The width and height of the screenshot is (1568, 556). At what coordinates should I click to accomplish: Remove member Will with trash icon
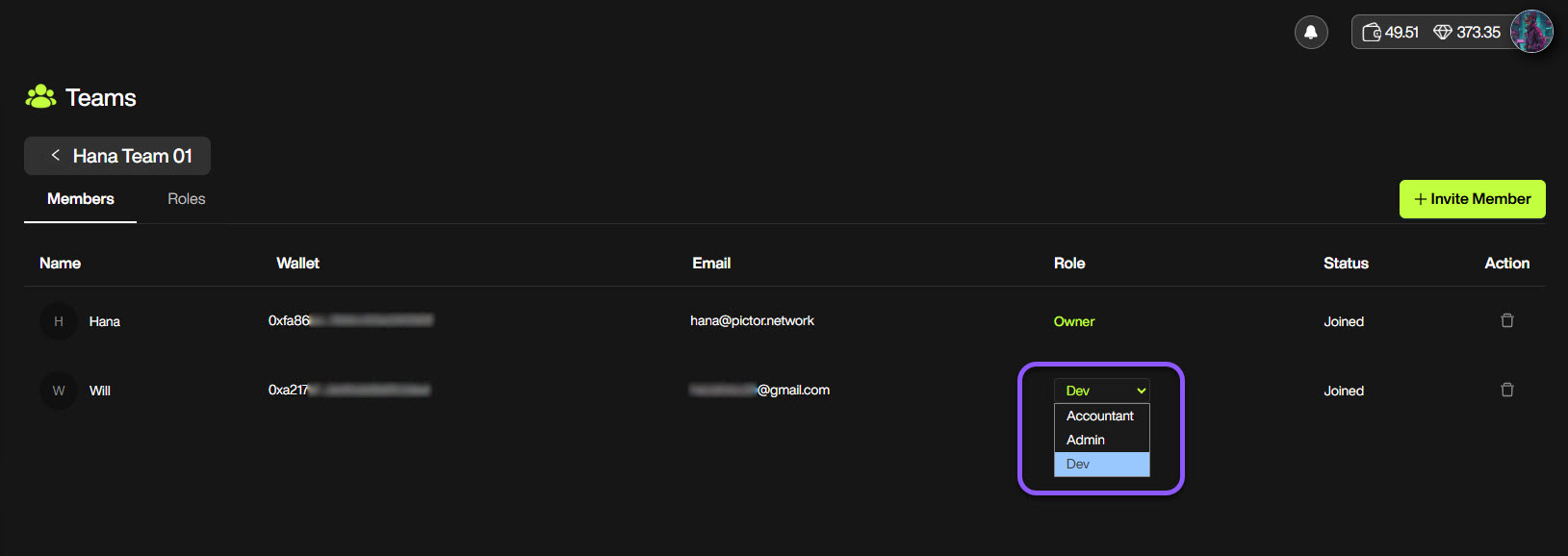(x=1506, y=390)
